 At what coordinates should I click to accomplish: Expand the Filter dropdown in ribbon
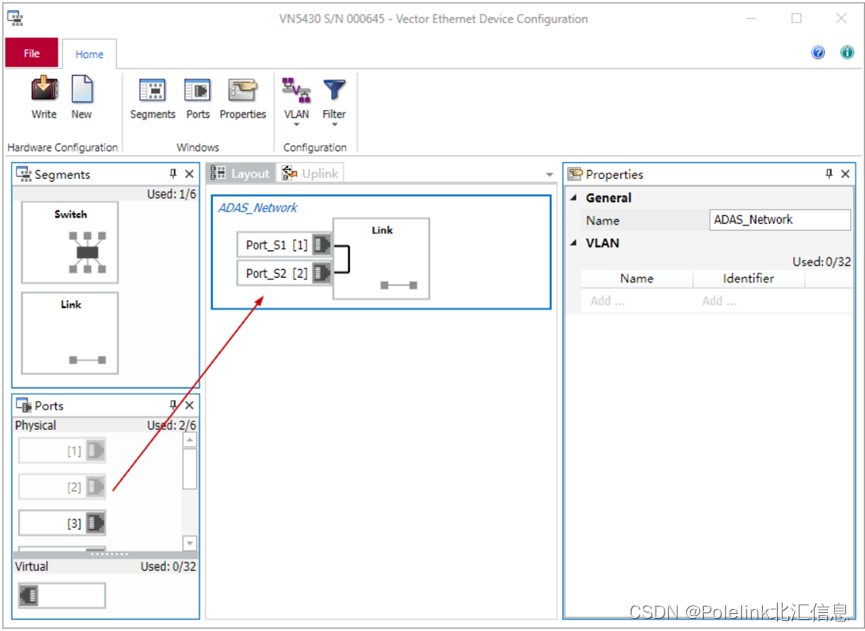click(x=334, y=100)
